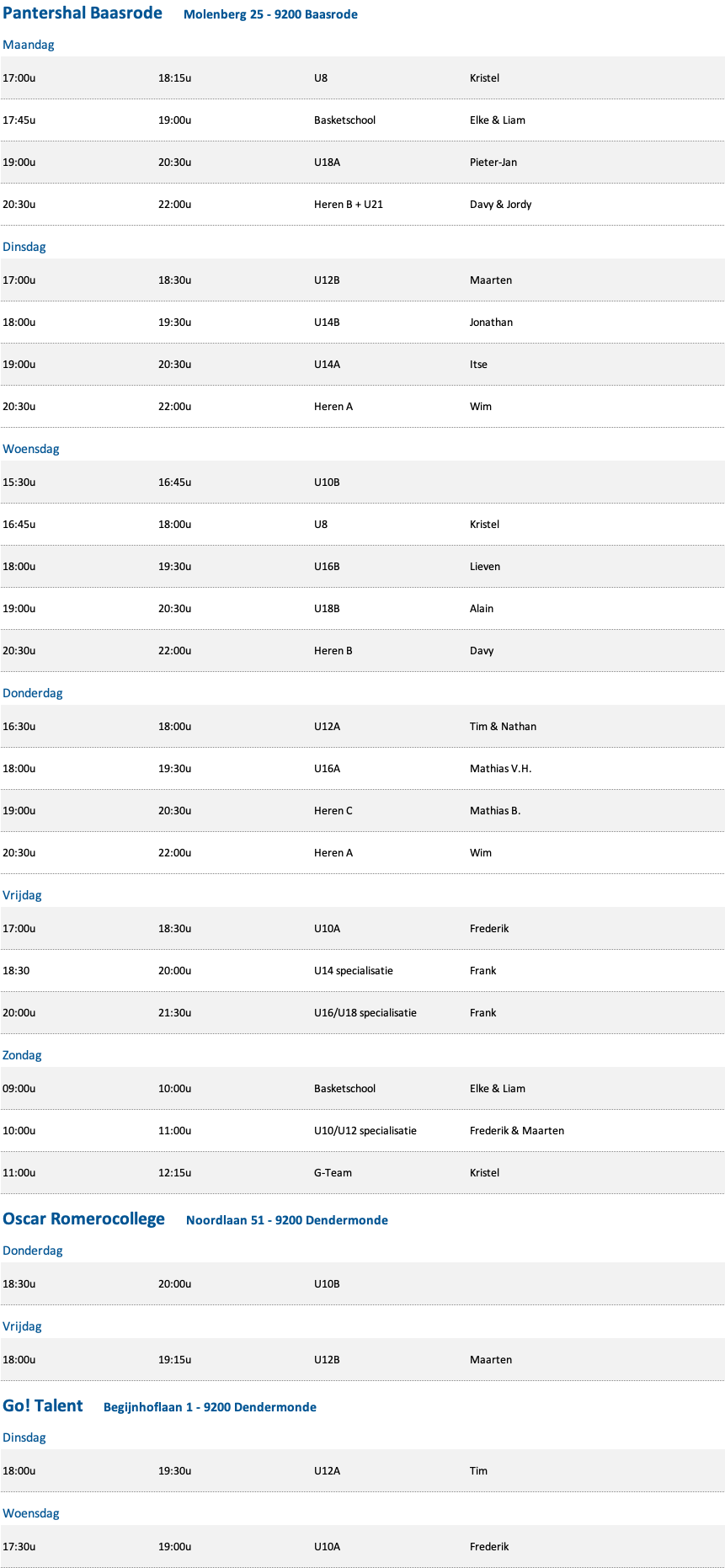Select the Woensdag heading under Pantershal
The height and width of the screenshot is (1568, 725).
pos(31,449)
